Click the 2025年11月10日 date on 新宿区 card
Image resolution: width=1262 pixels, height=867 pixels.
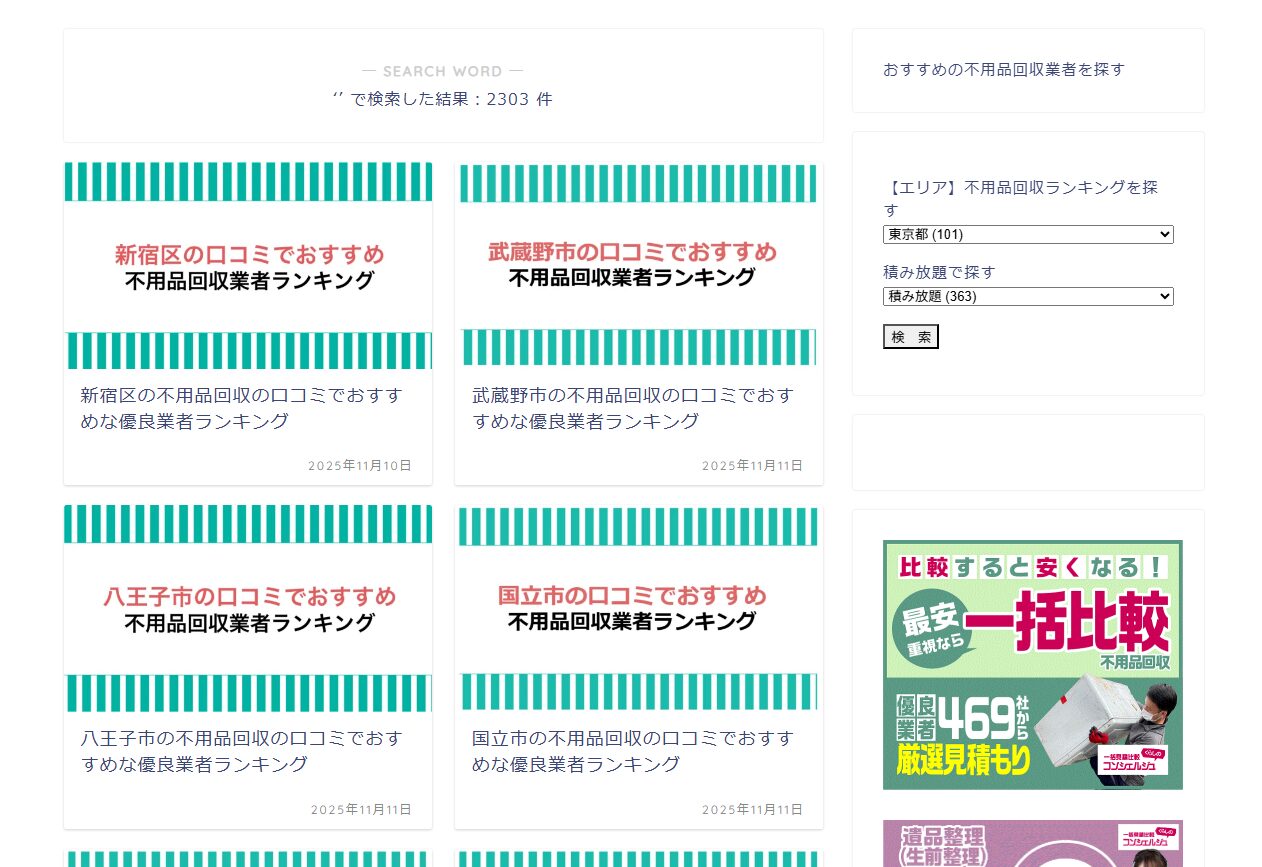360,466
